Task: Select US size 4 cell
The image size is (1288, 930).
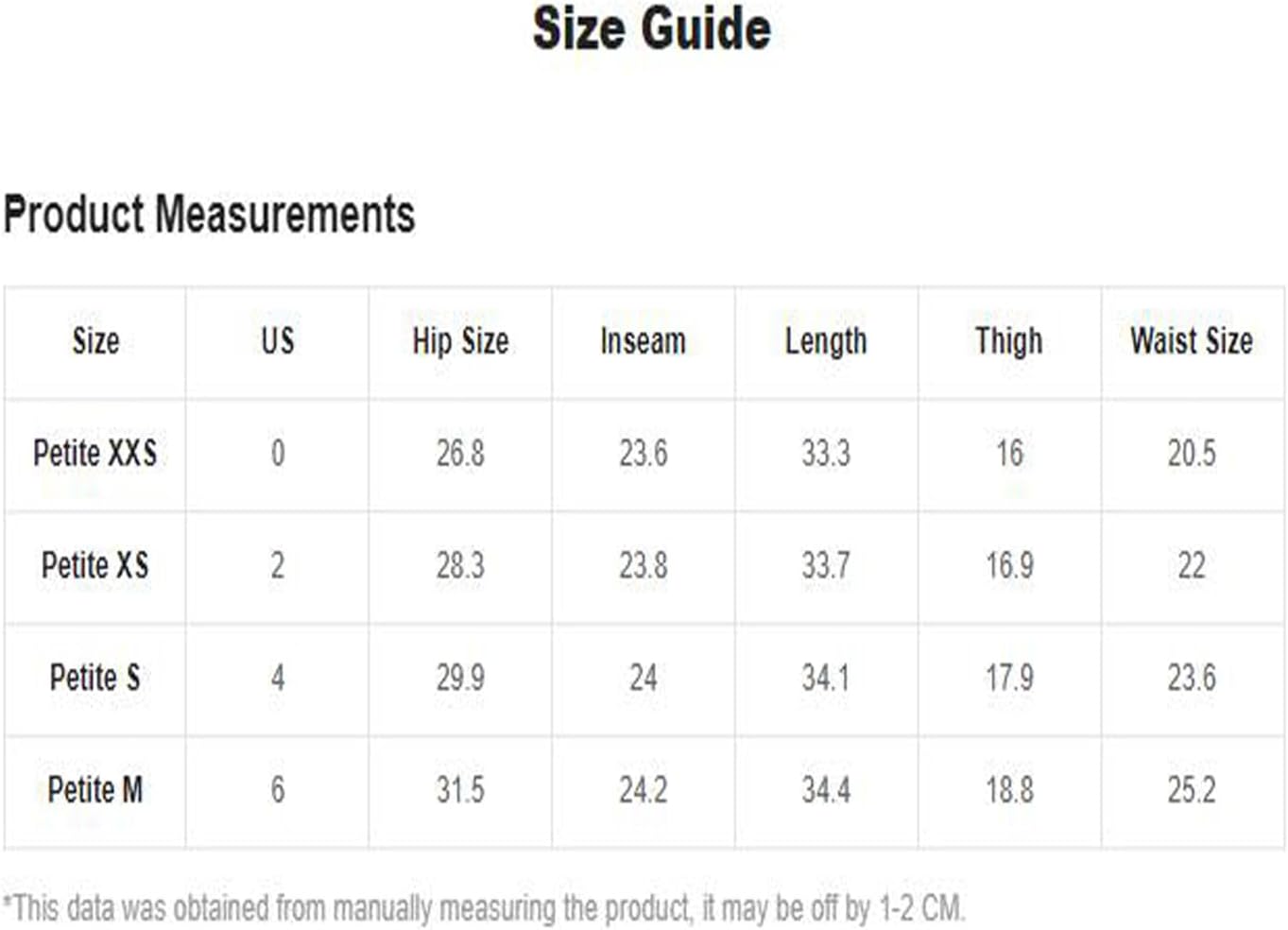Action: pyautogui.click(x=278, y=678)
